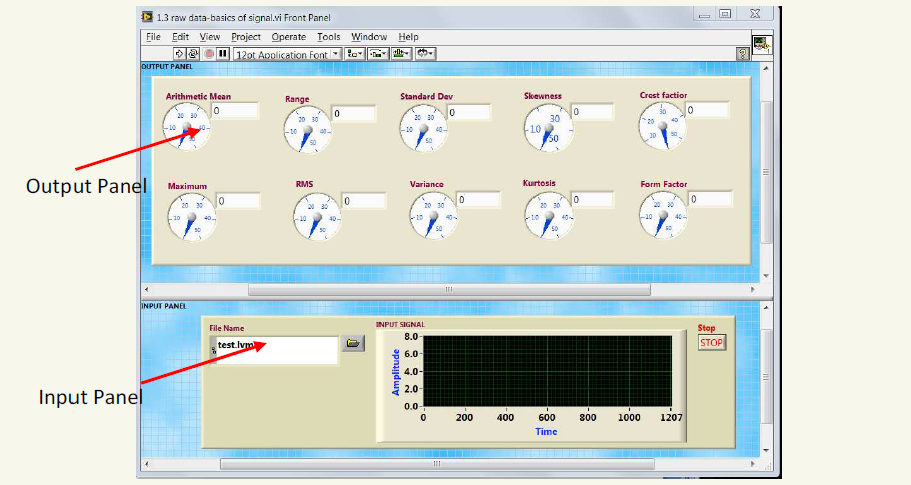The image size is (911, 485).
Task: Click the INPUT PANEL pane label
Action: click(164, 306)
